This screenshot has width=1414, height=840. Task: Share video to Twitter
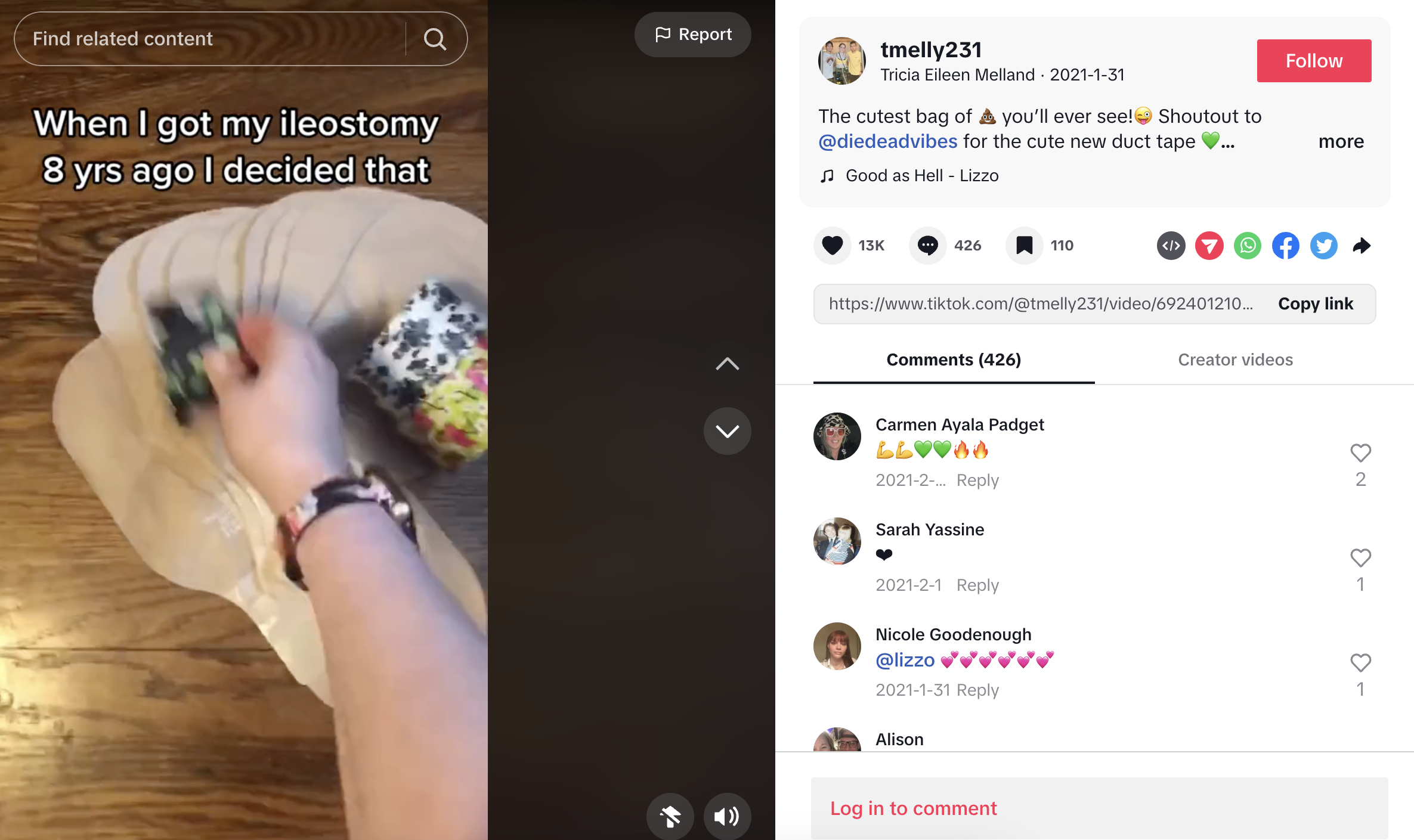pos(1324,246)
